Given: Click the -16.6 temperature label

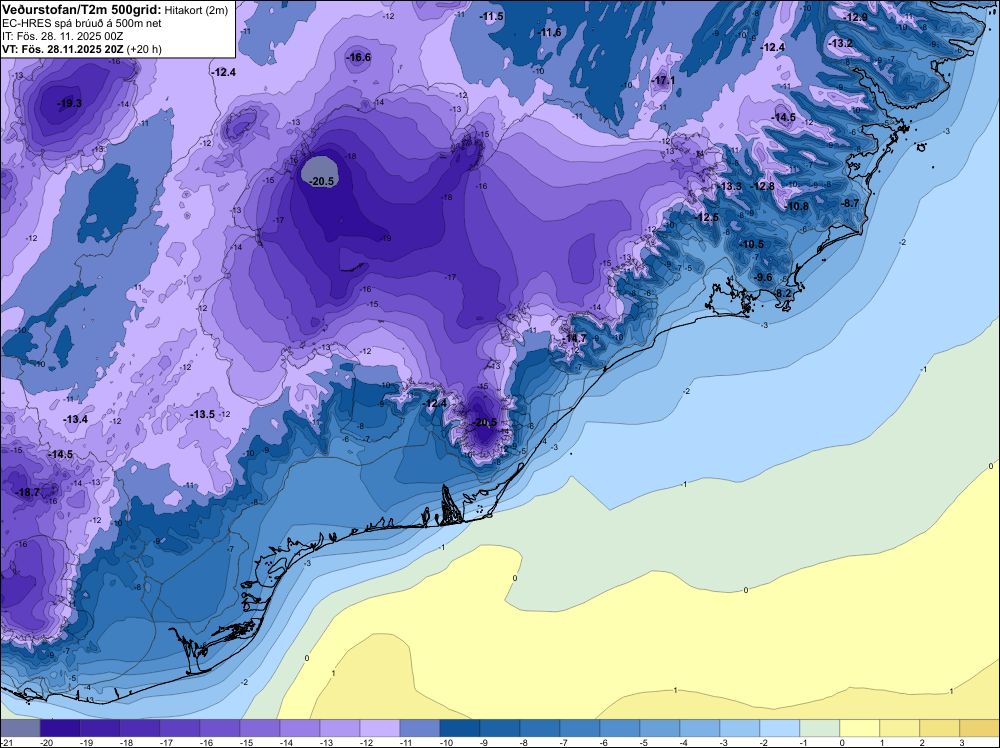Looking at the screenshot, I should [358, 57].
